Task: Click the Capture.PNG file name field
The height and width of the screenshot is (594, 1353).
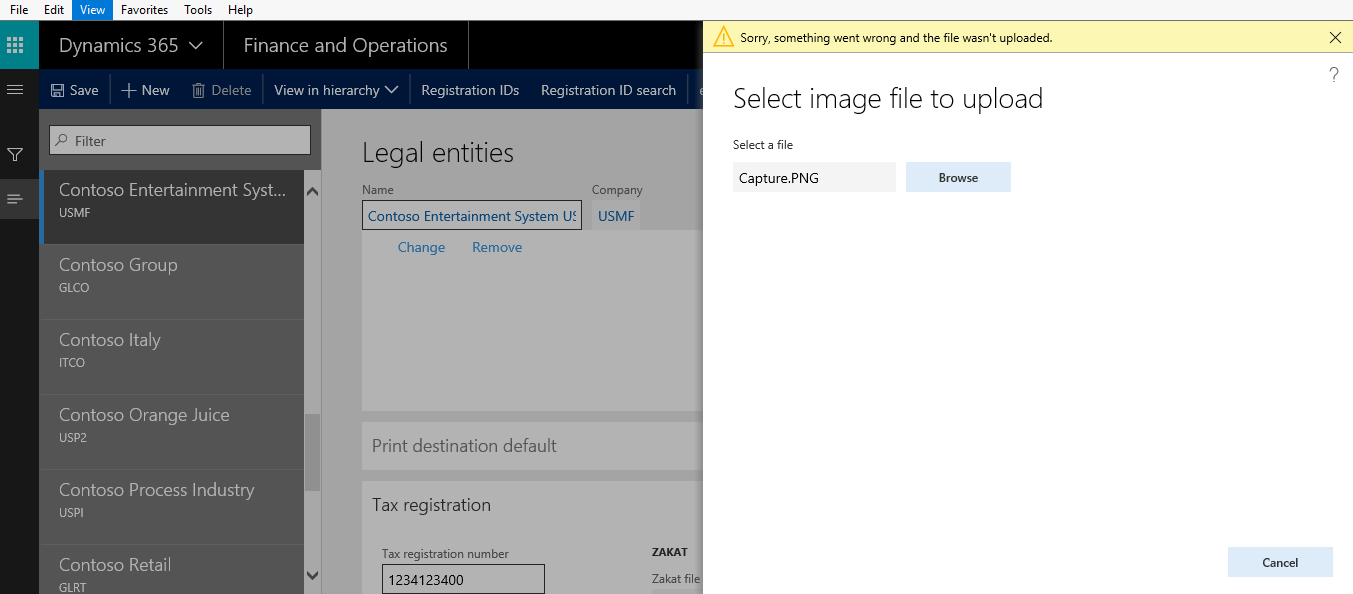Action: 814,177
